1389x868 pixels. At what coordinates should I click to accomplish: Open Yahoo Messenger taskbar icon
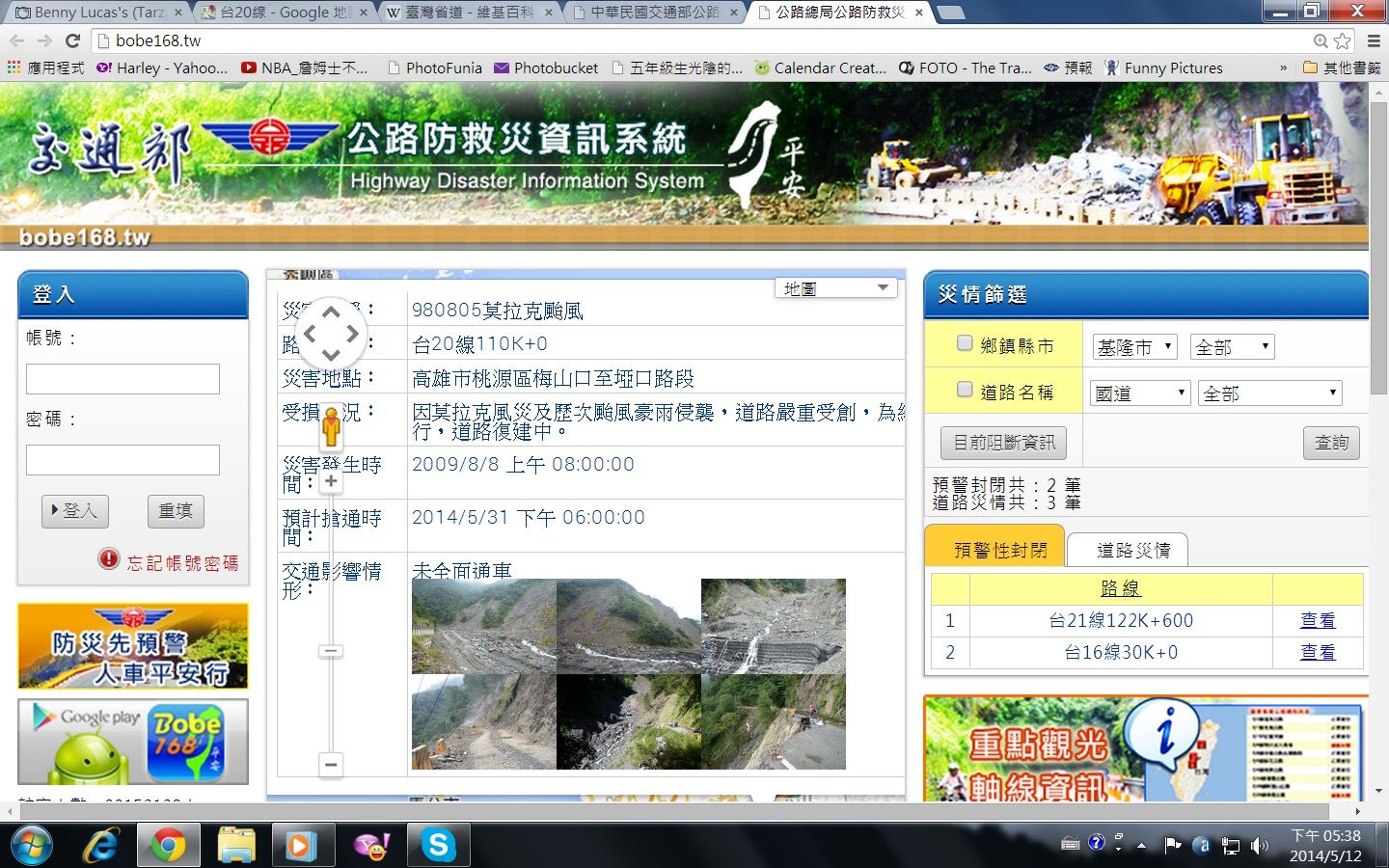click(371, 846)
